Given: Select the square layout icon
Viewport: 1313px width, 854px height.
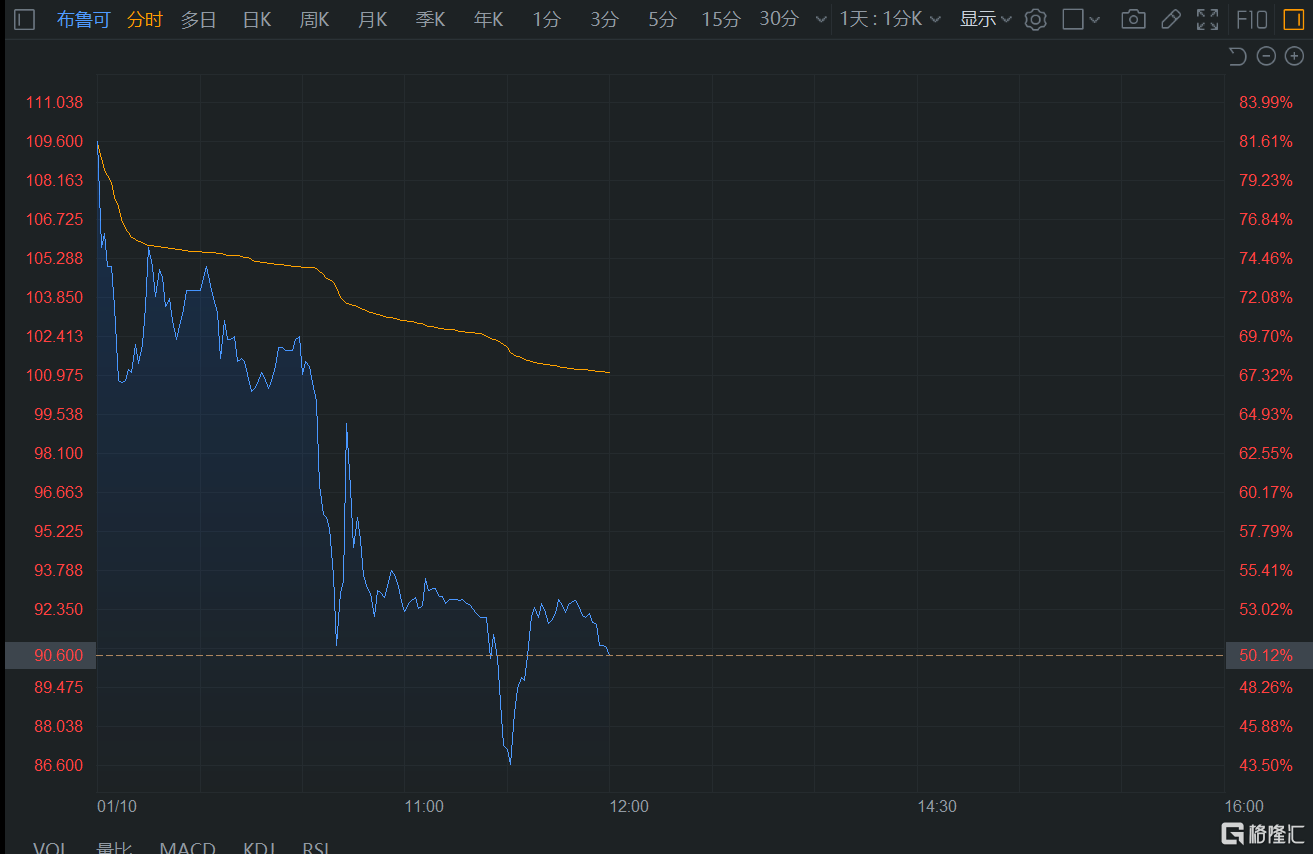Looking at the screenshot, I should coord(1073,19).
